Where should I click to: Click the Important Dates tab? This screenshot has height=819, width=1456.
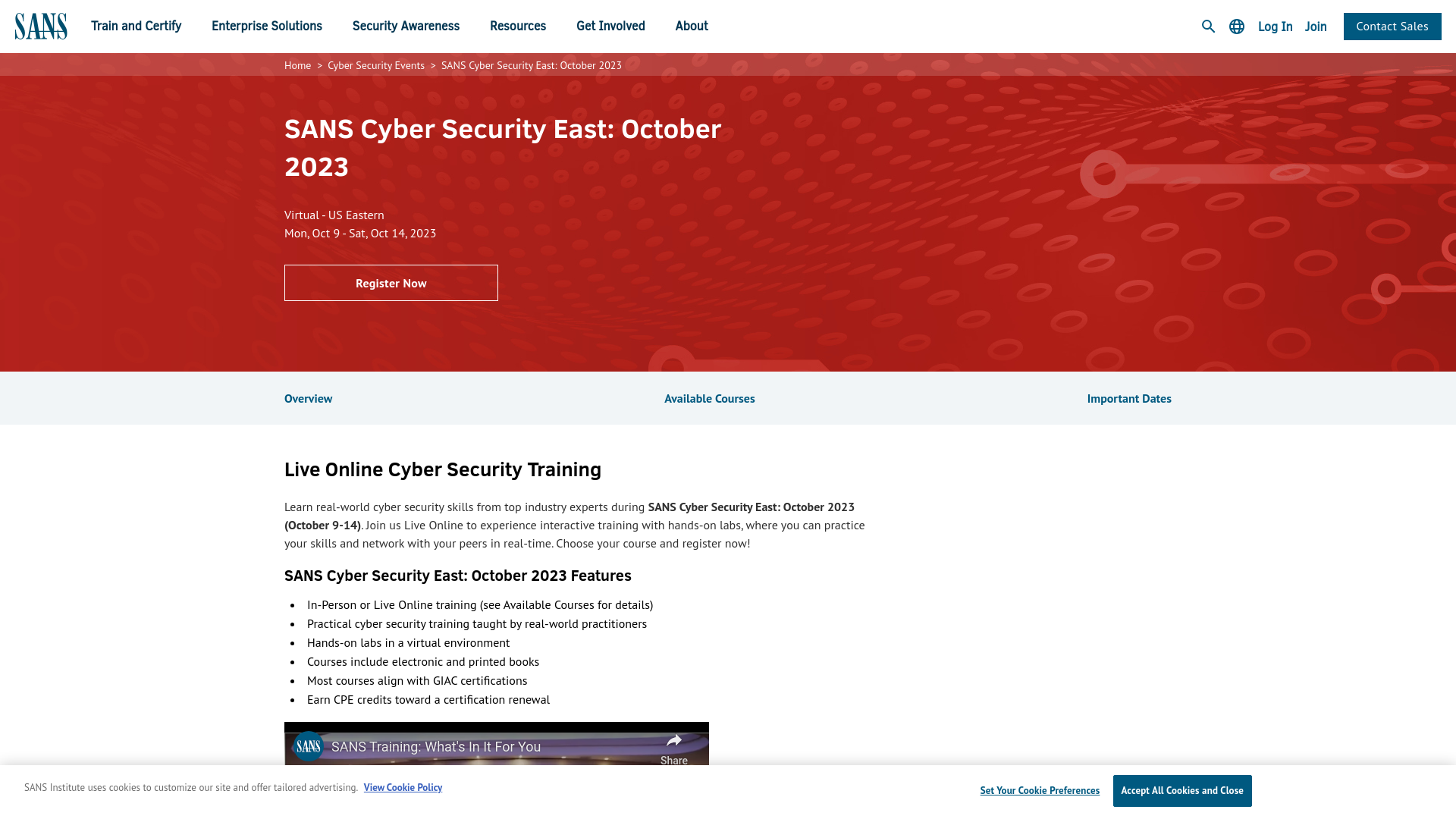[x=1129, y=398]
